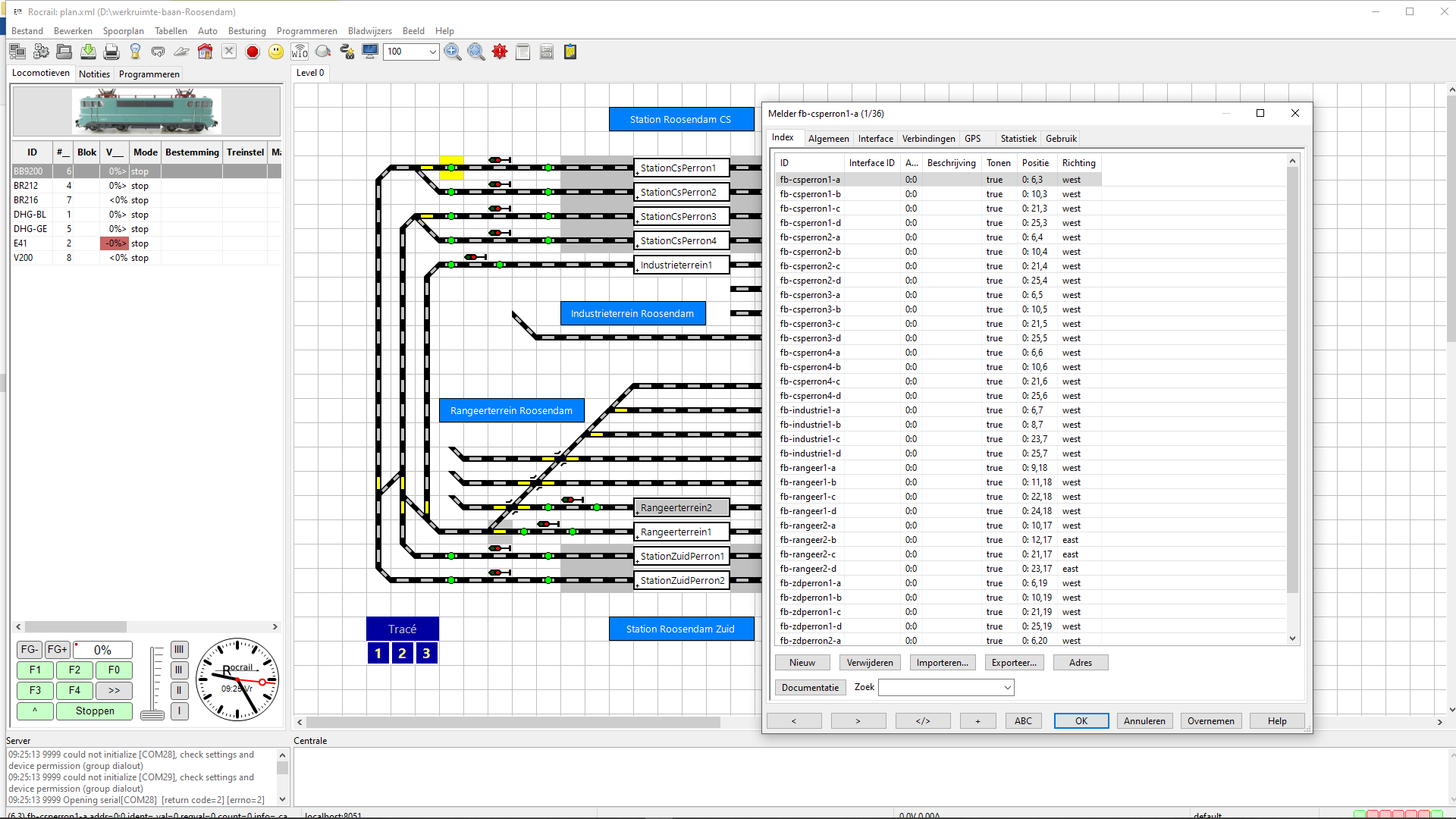Open the Spoorplan menu

pos(123,31)
